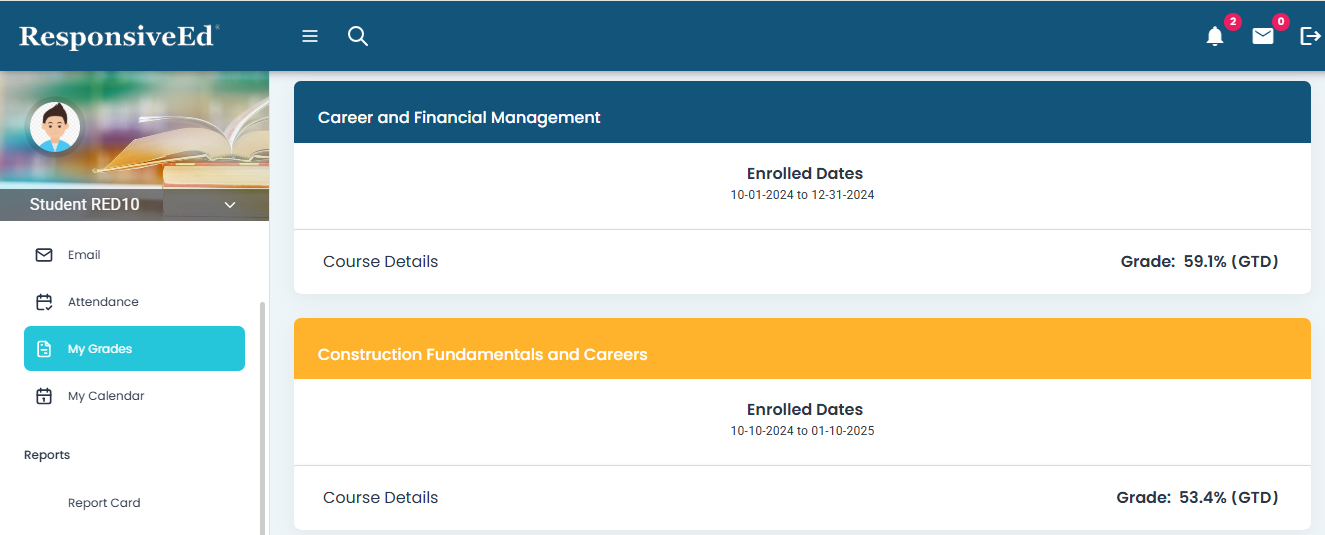Click the Construction Fundamentals and Careers header

[482, 355]
